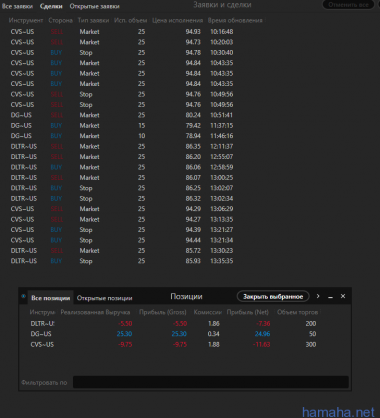Select the DLTR row in Позиции
Screen dimensions: 380x418
[173, 324]
